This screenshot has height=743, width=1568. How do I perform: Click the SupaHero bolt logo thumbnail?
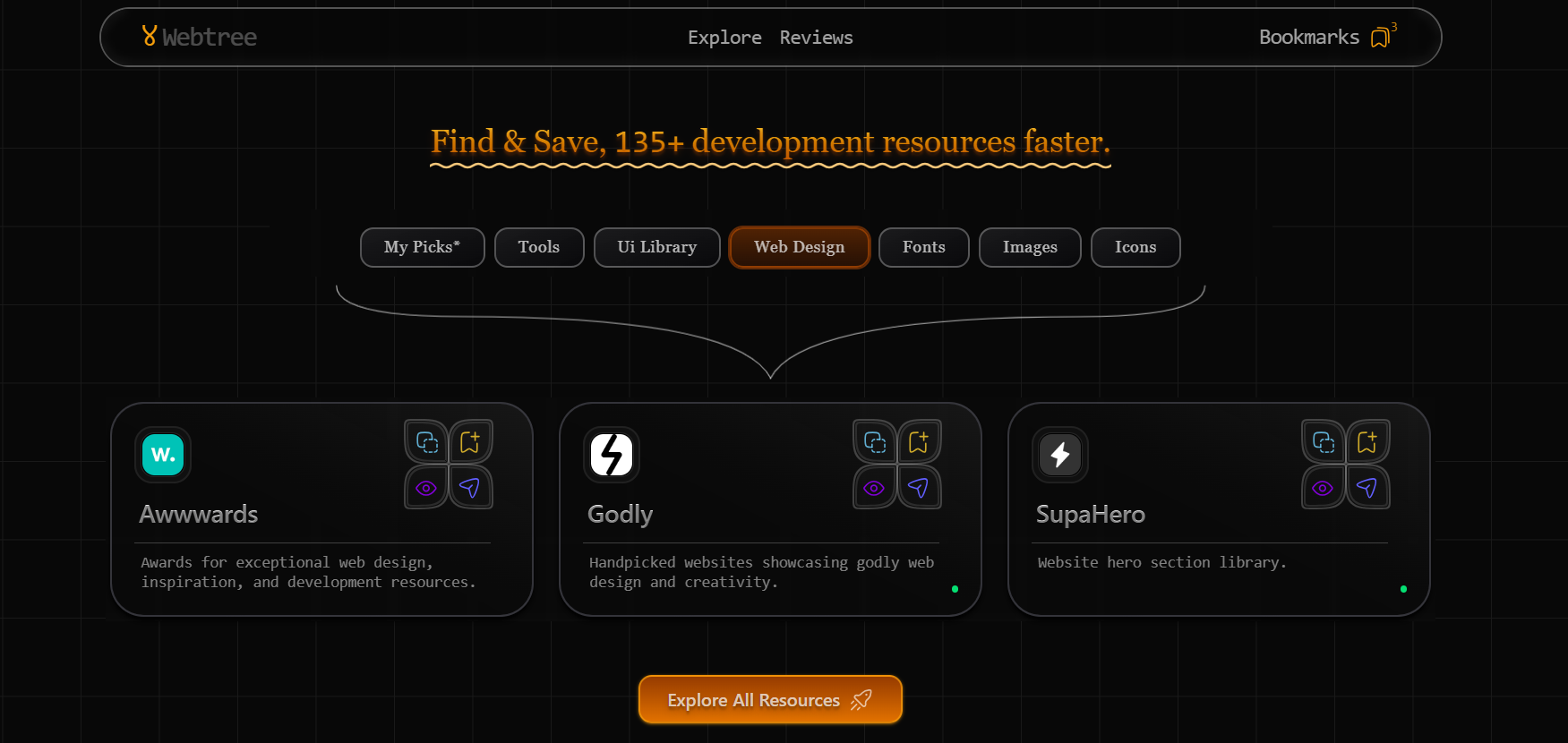click(1060, 455)
